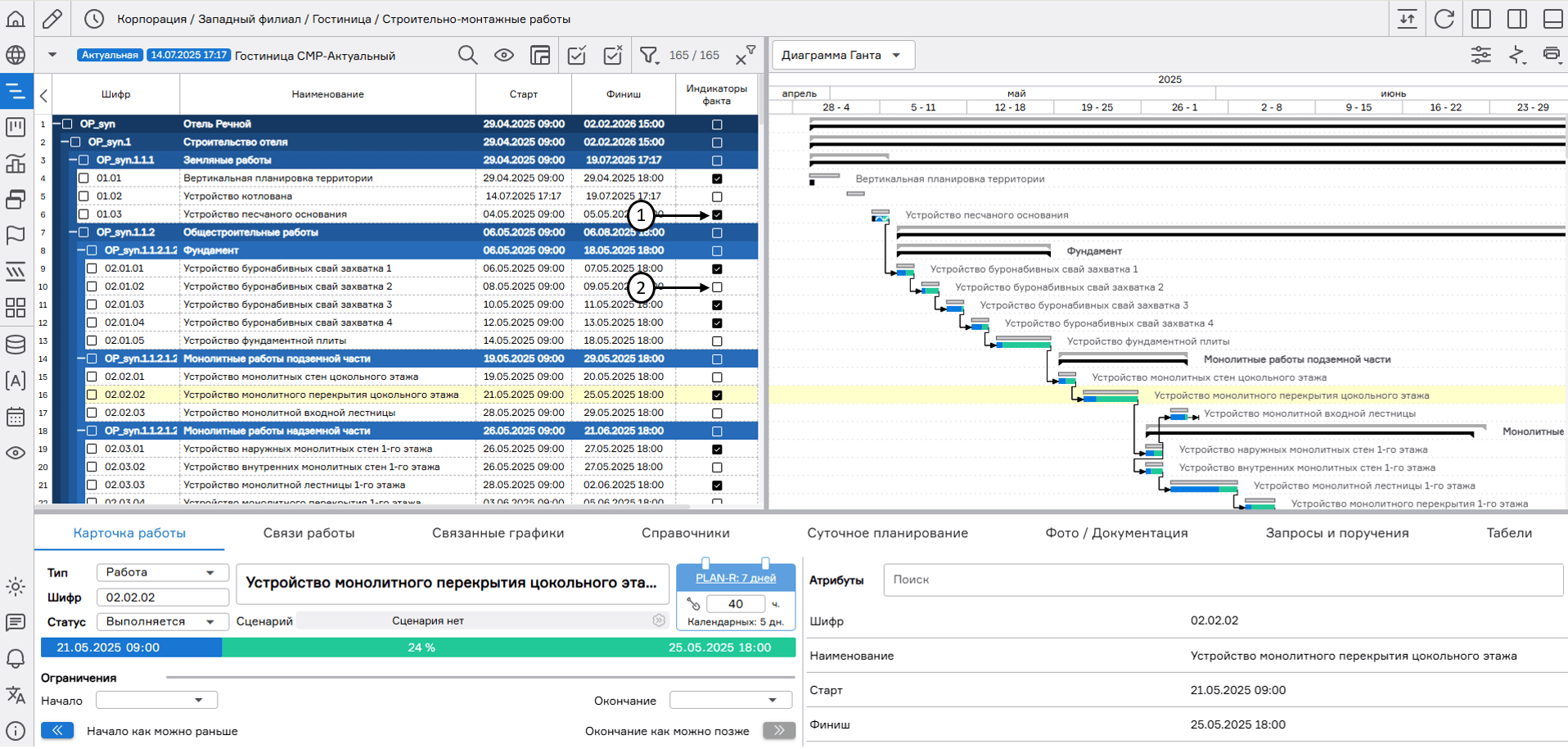1568x749 pixels.
Task: Toggle fact indicator for work 02.02.03
Action: [717, 413]
